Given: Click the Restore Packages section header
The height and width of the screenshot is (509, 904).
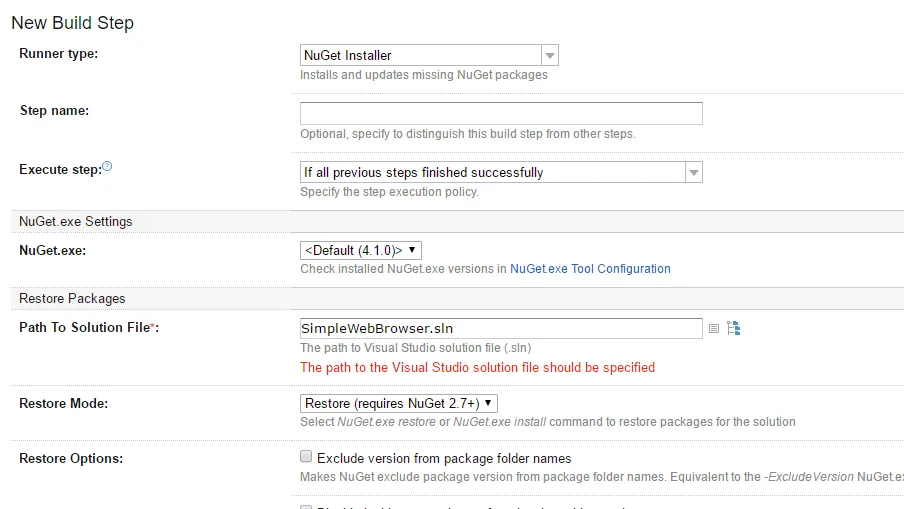Looking at the screenshot, I should click(72, 299).
